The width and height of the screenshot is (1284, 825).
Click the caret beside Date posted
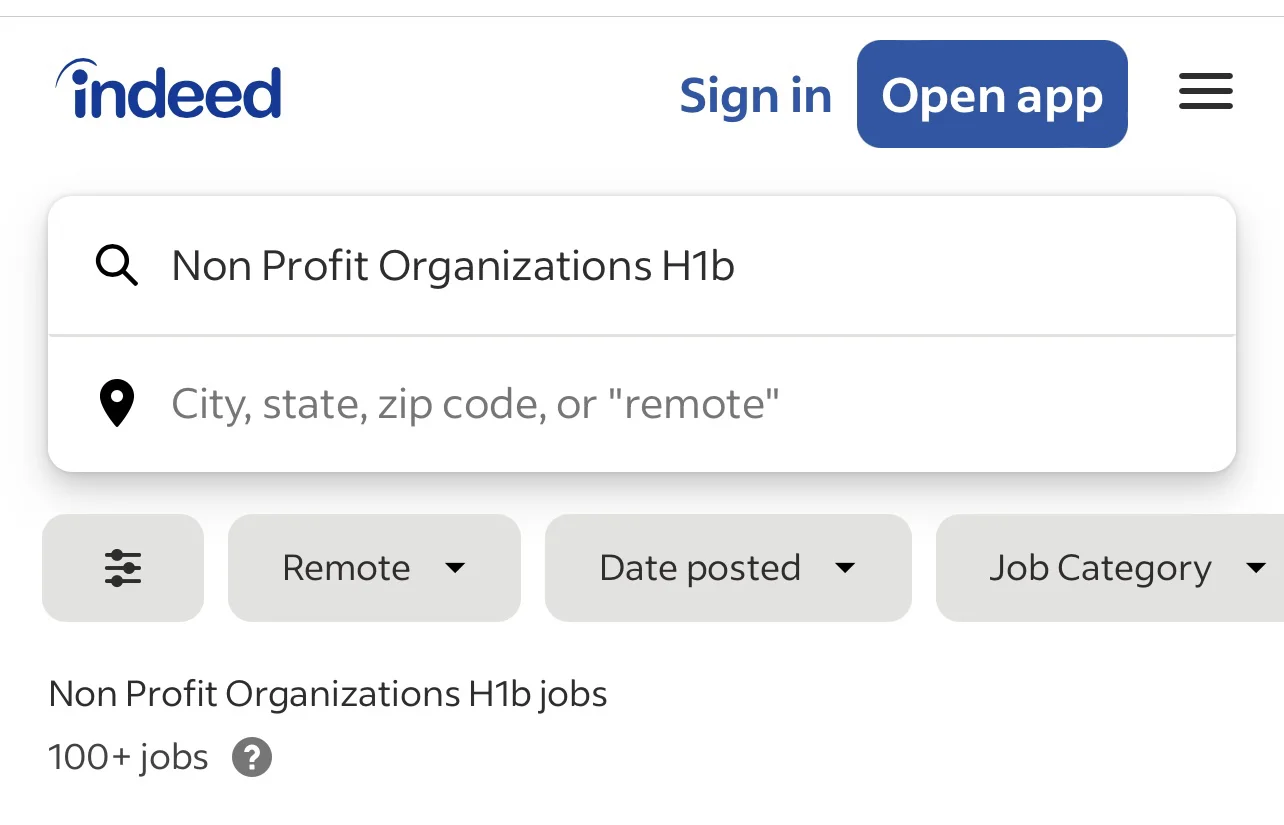click(x=845, y=568)
